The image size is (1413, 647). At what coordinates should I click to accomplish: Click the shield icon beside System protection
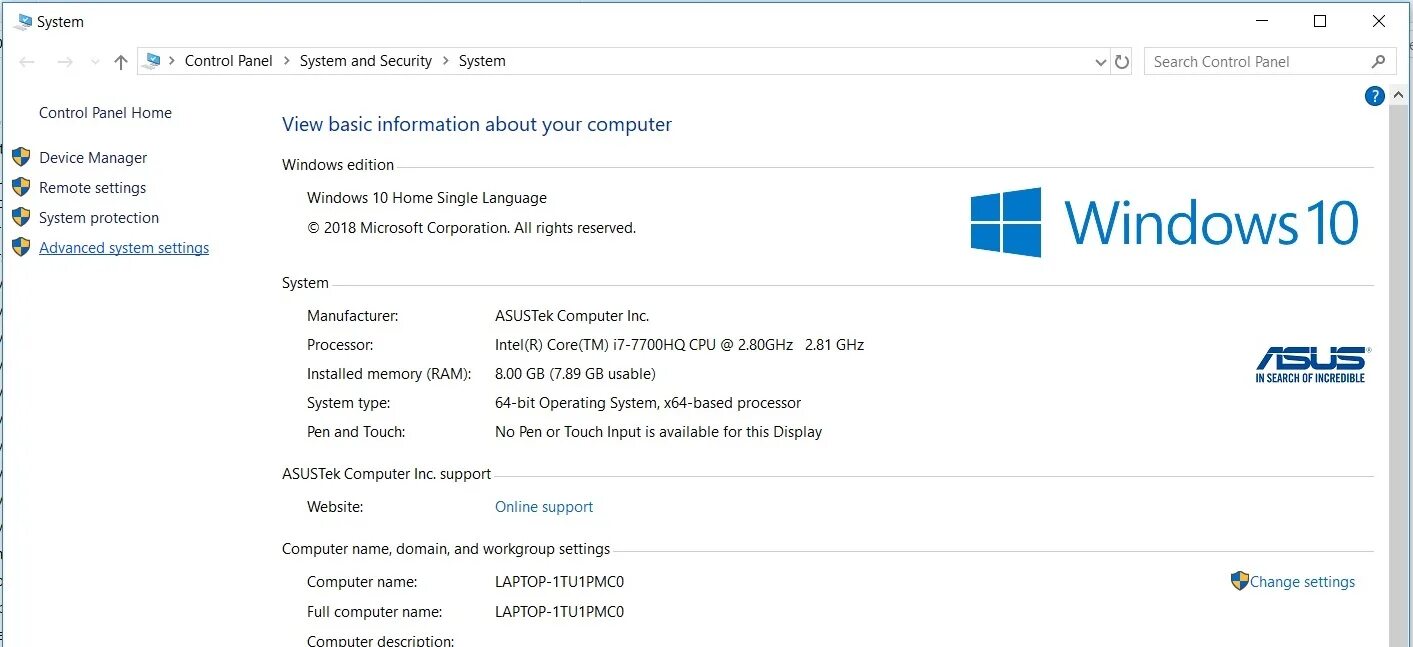click(21, 217)
